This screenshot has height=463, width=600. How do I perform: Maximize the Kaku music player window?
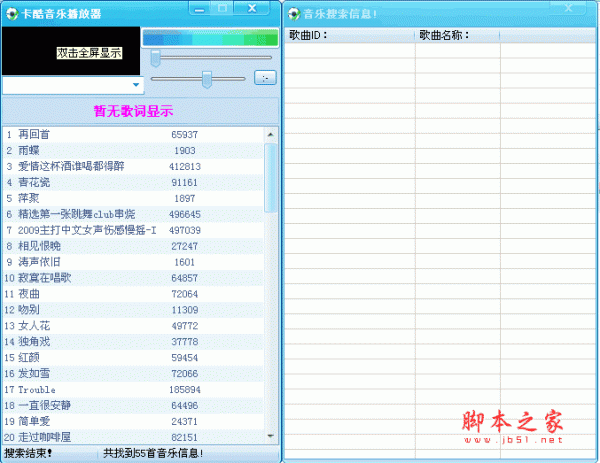coord(222,8)
